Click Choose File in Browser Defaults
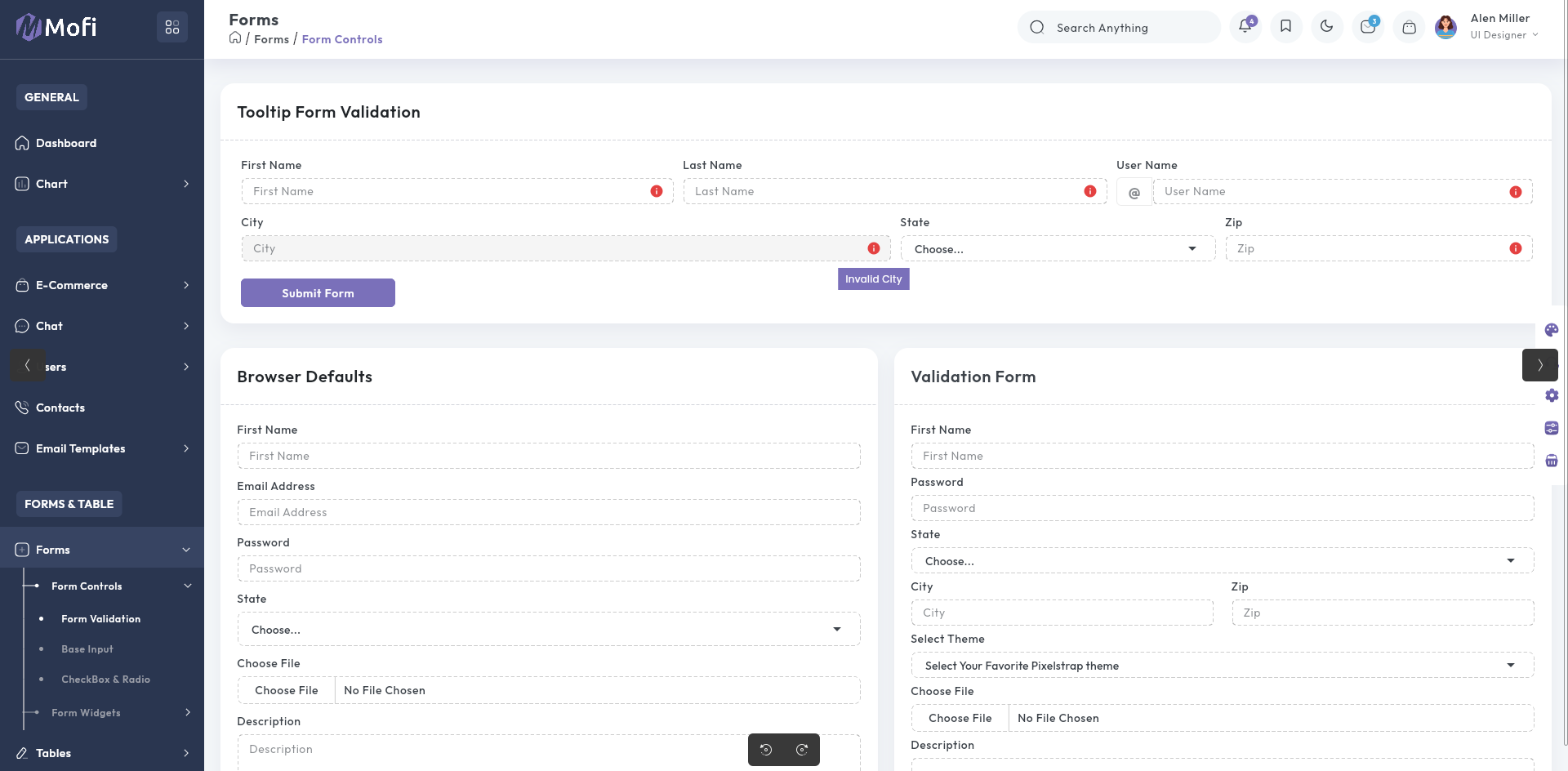The image size is (1568, 771). pyautogui.click(x=287, y=690)
